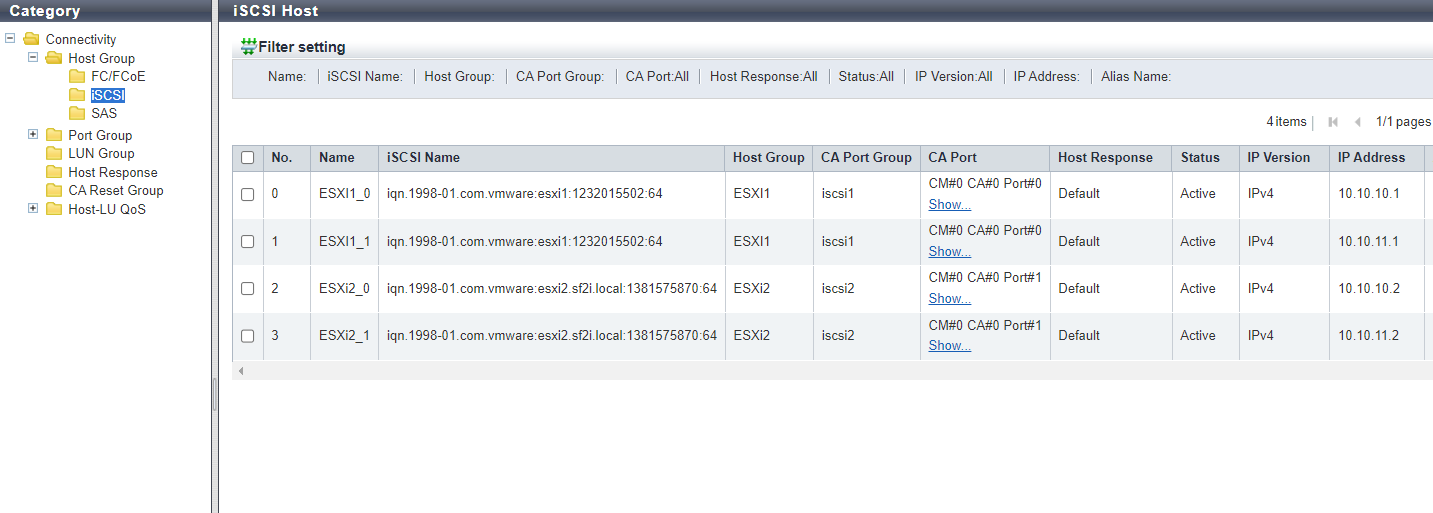This screenshot has height=513, width=1433.
Task: Click the CA Reset Group folder icon
Action: click(54, 191)
